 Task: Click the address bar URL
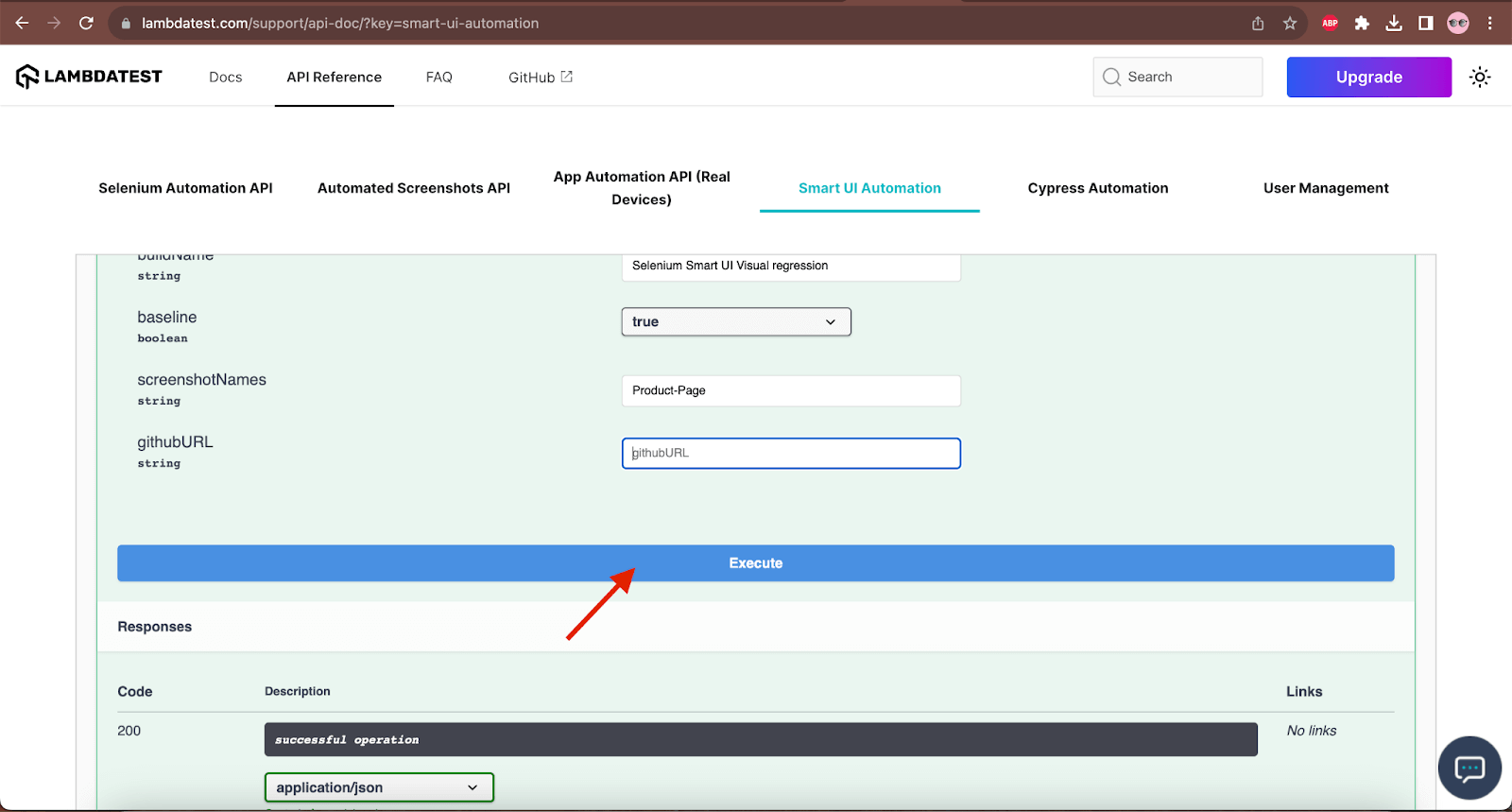point(340,24)
